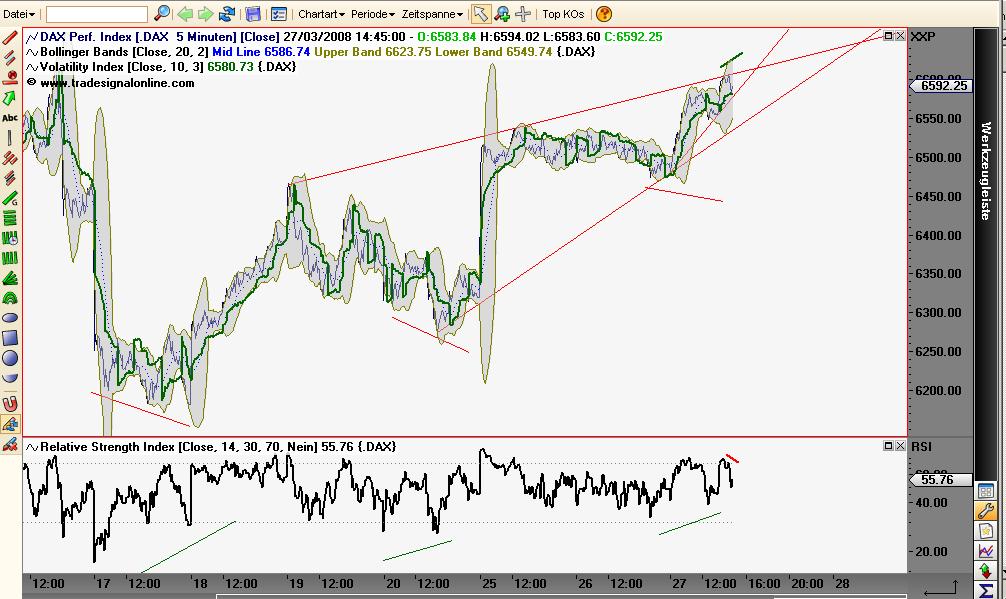The width and height of the screenshot is (1006, 599).
Task: Open the Zeitspanne dropdown
Action: tap(432, 14)
